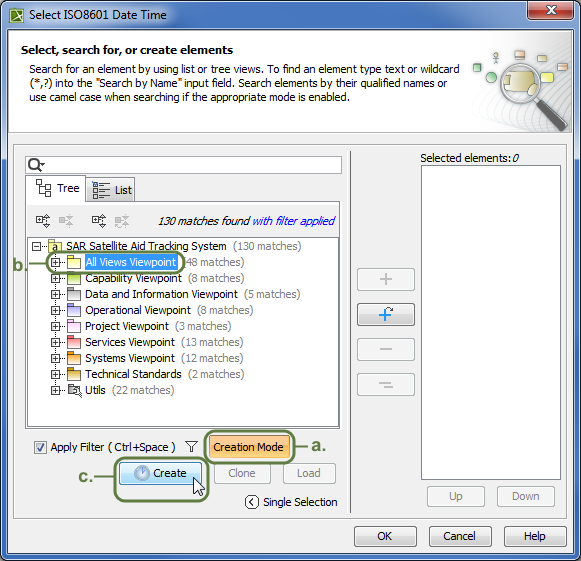Click the second expand toolbar icon
This screenshot has width=581, height=561.
[99, 221]
